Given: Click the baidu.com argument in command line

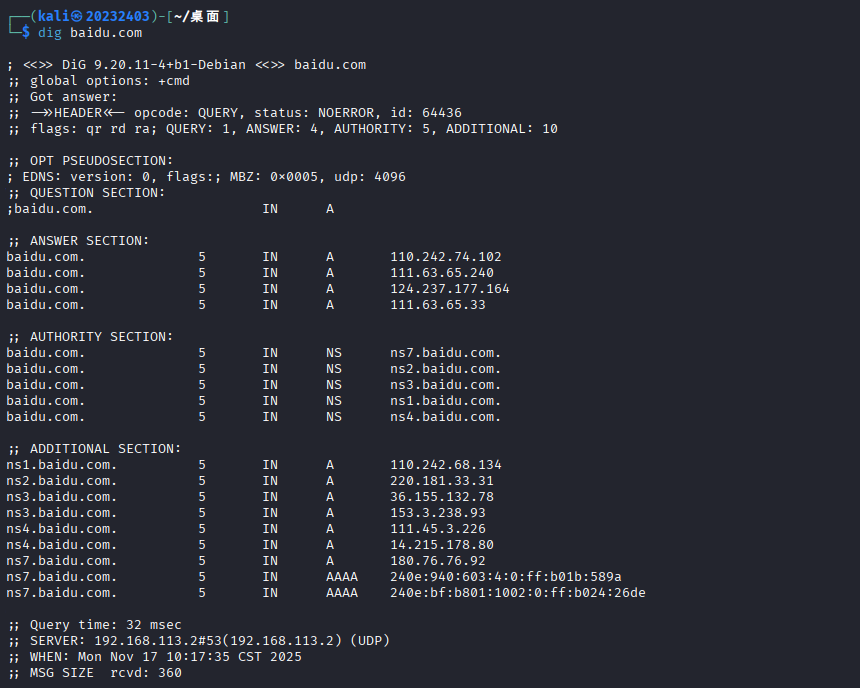Looking at the screenshot, I should (106, 33).
